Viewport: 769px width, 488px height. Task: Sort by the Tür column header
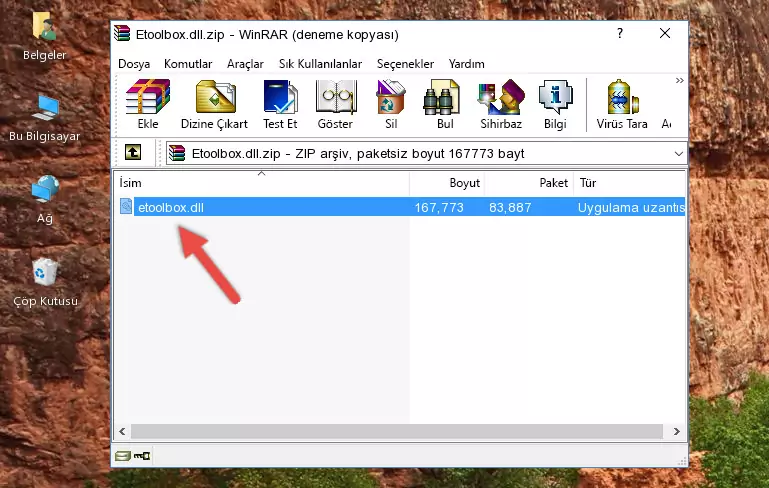click(x=629, y=182)
